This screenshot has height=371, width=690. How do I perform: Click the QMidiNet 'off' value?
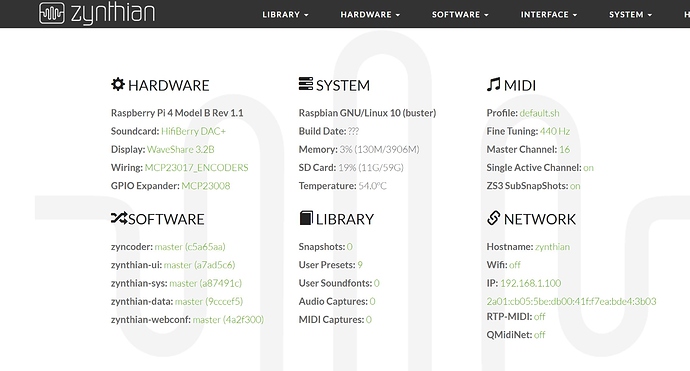[x=540, y=335]
